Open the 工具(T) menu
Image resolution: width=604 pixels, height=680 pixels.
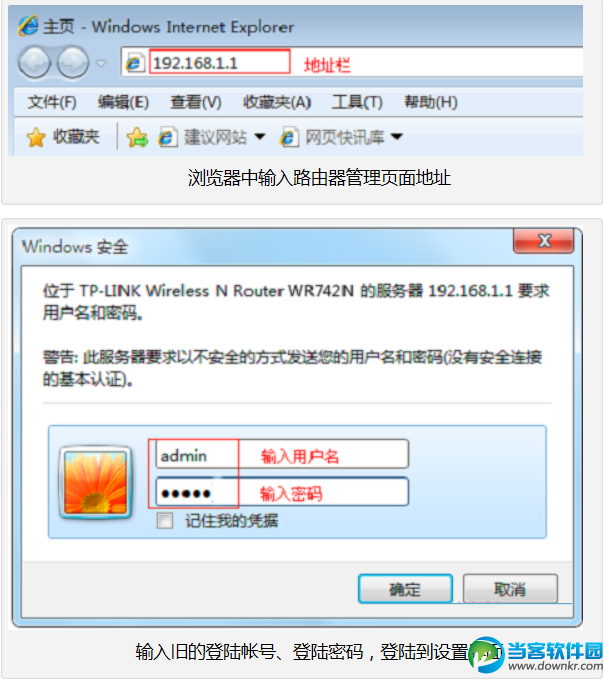pos(357,102)
